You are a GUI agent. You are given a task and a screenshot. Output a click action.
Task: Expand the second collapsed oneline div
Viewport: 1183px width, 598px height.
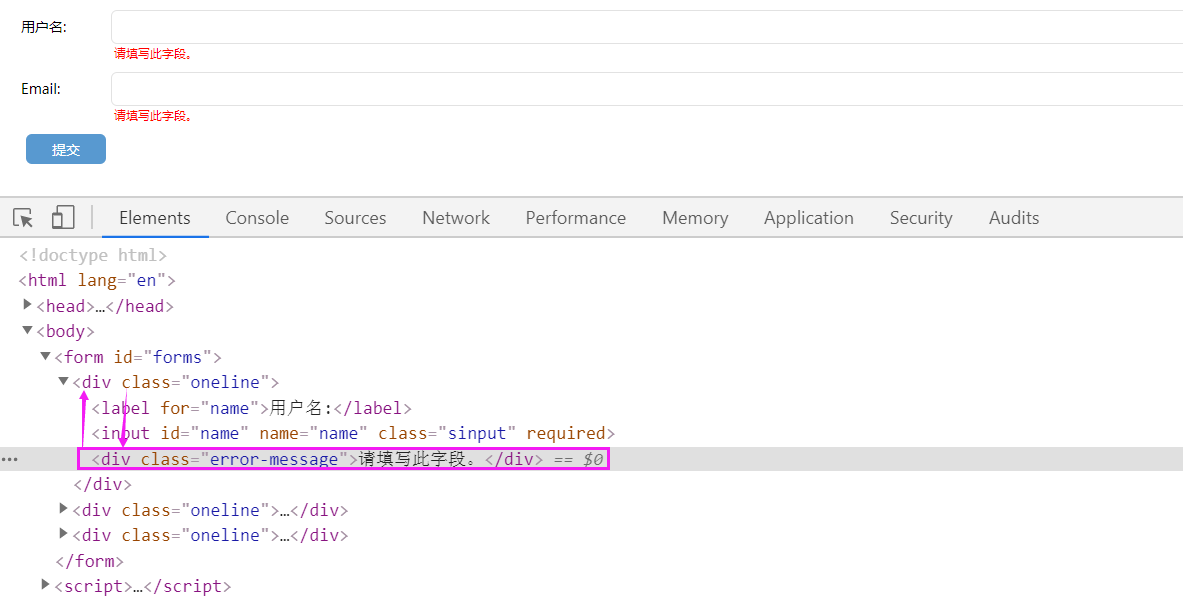tap(64, 509)
